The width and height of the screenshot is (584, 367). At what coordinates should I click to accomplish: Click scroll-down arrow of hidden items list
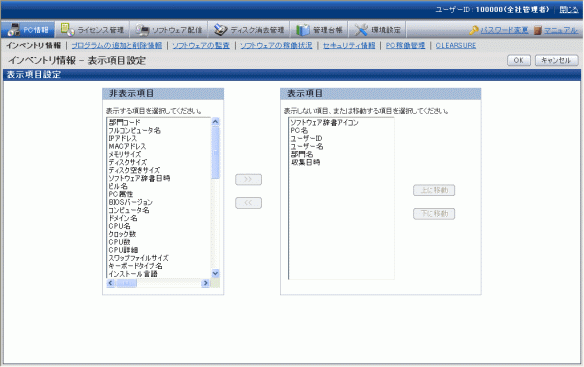click(215, 273)
